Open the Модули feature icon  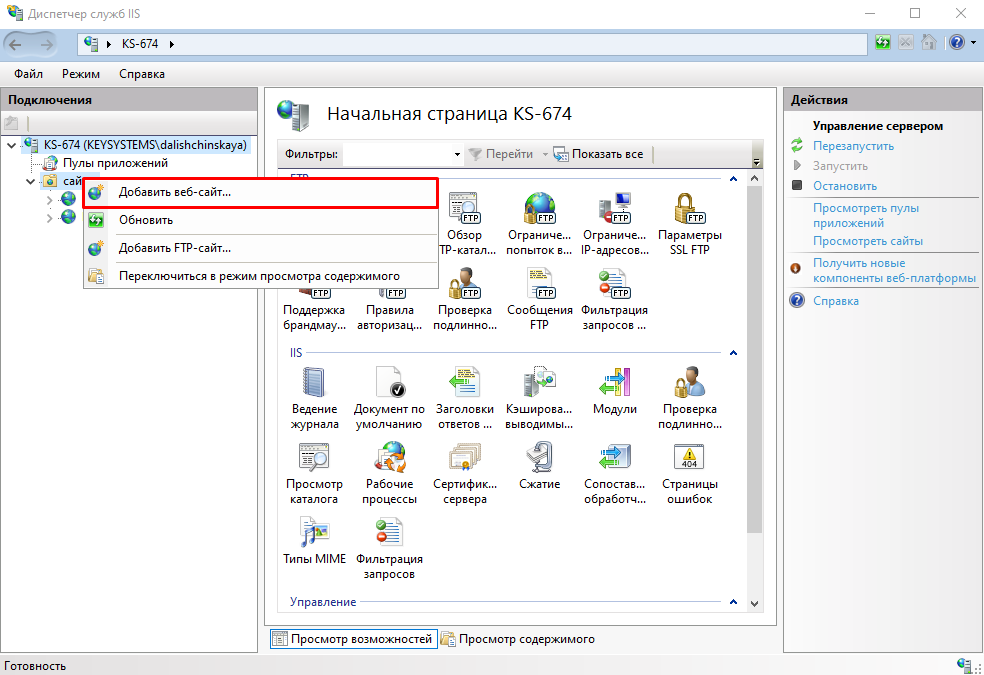[614, 385]
